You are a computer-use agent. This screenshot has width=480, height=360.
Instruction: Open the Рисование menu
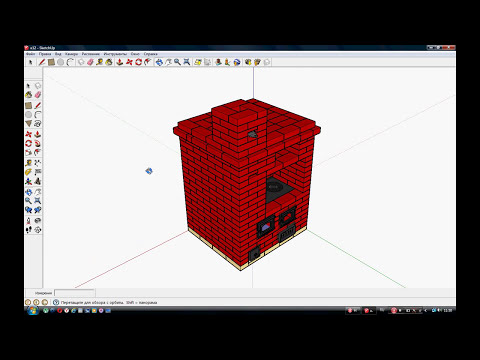pos(91,54)
